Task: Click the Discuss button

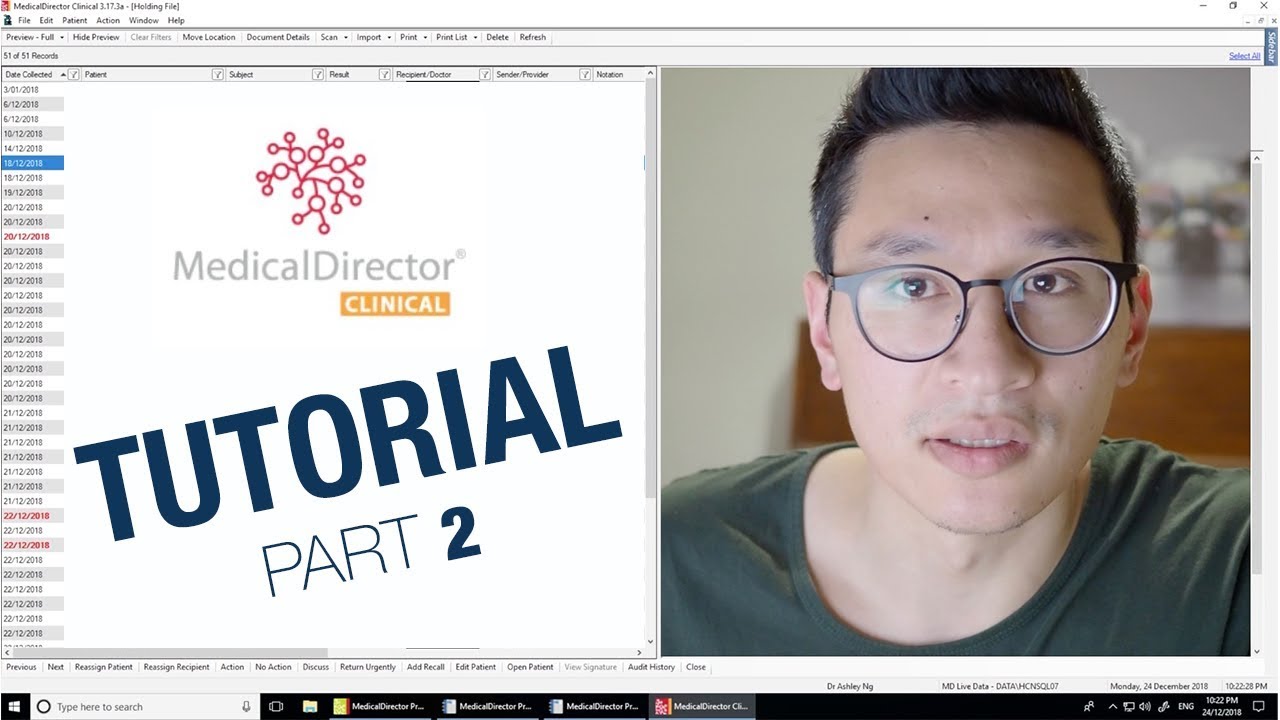Action: [x=316, y=667]
